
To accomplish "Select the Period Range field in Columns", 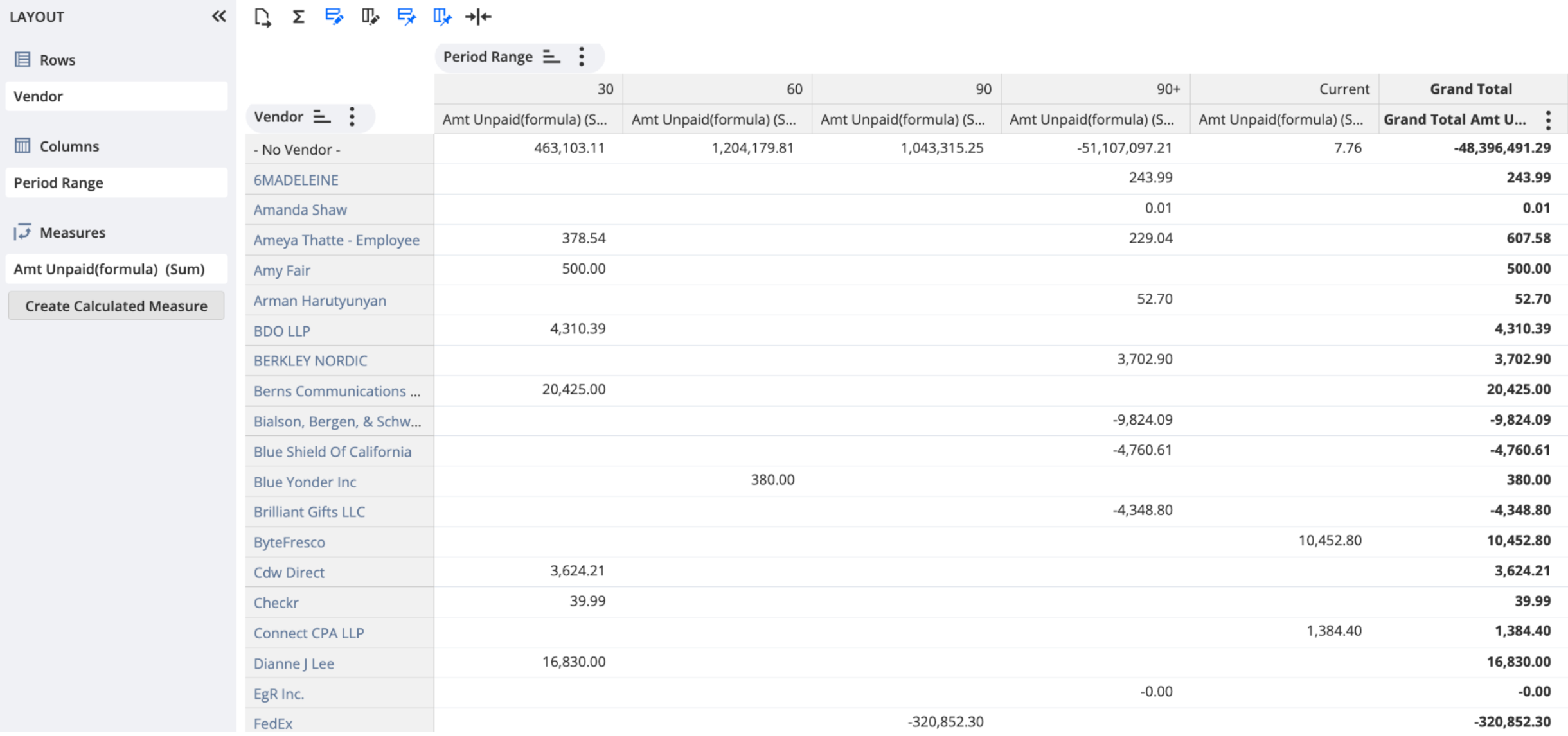I will point(116,182).
